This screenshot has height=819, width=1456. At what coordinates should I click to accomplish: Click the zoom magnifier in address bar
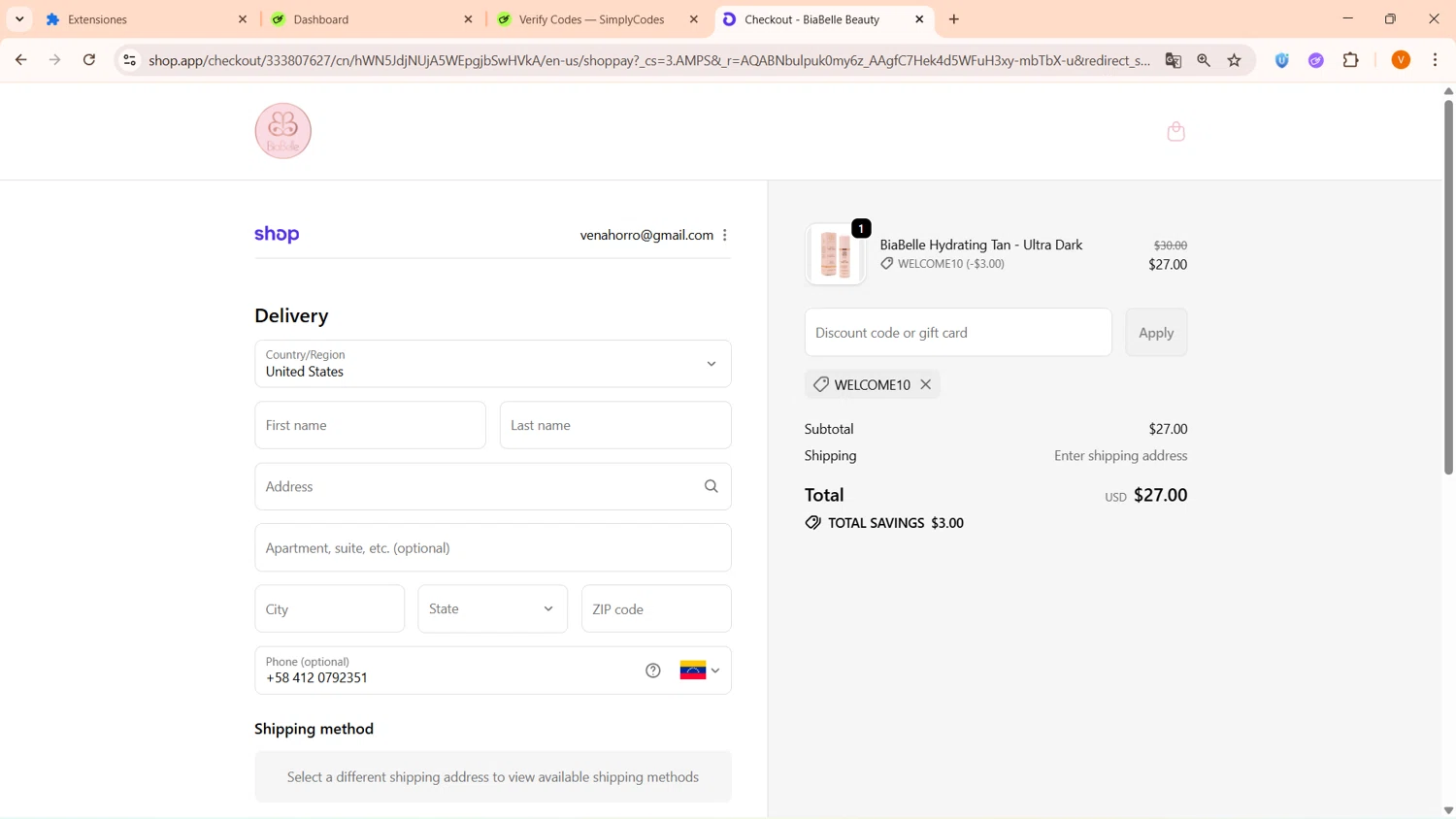coord(1204,60)
